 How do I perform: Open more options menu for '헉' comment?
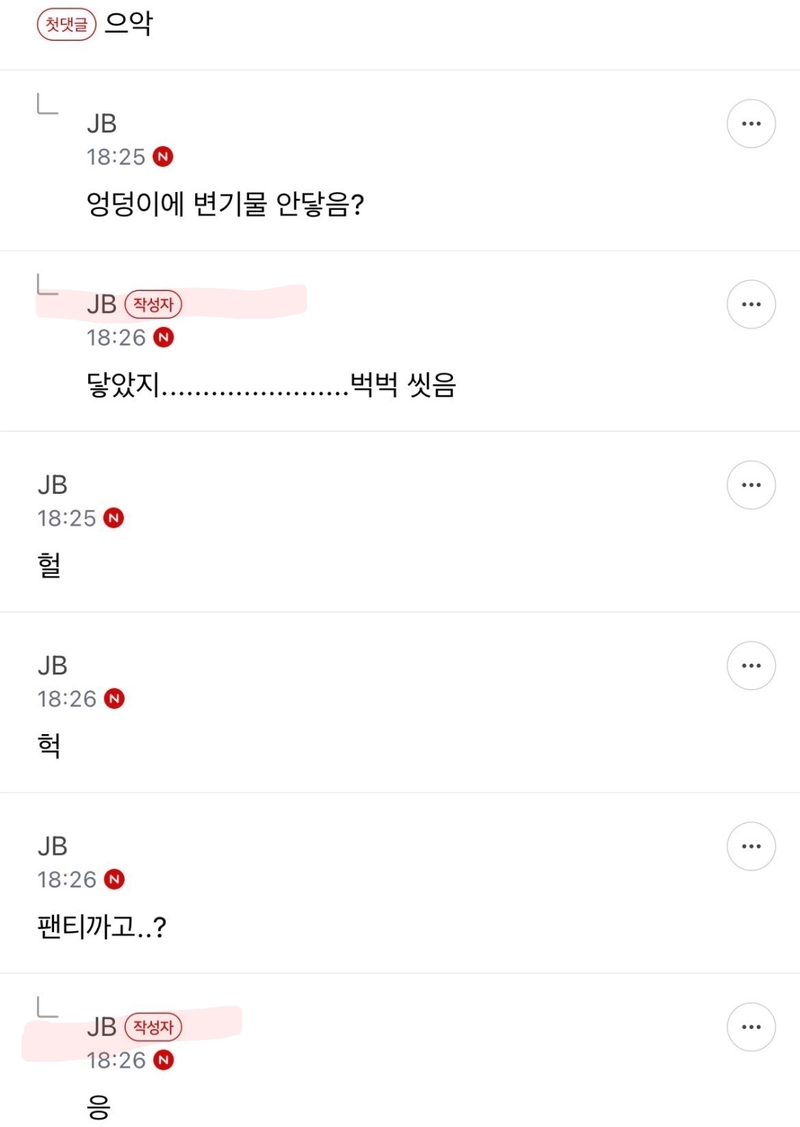(x=751, y=666)
